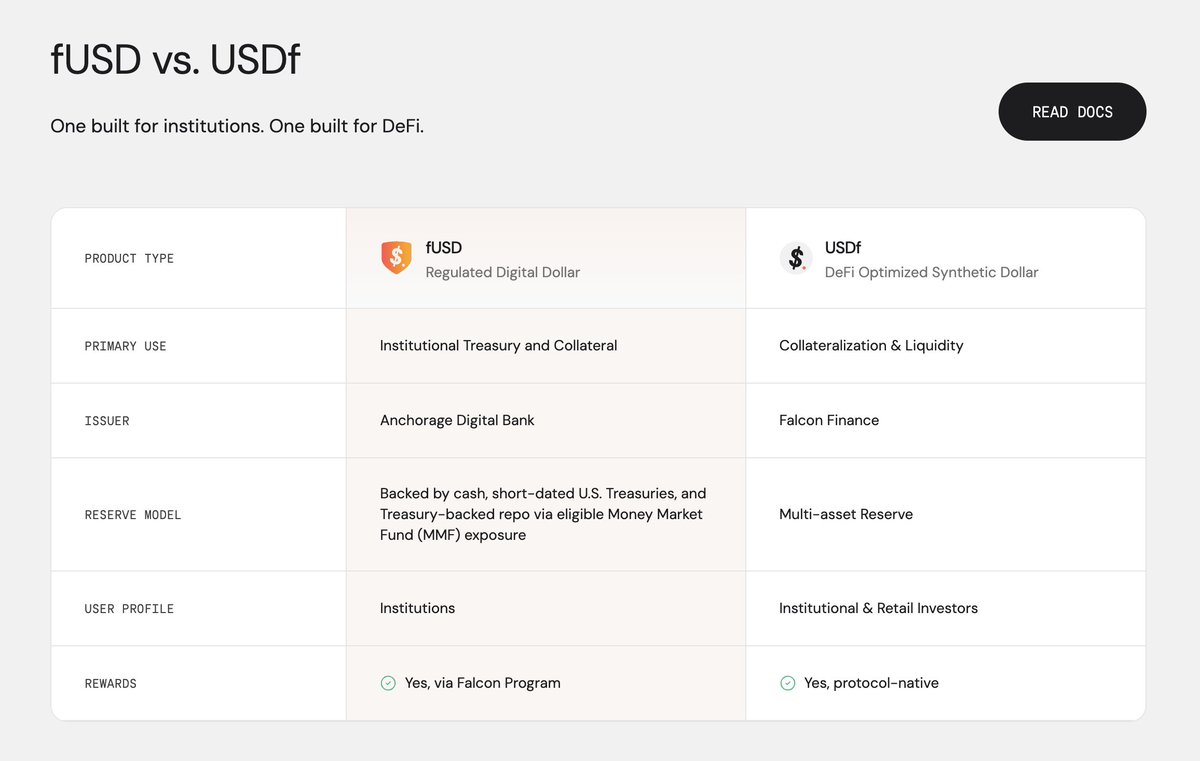Click the PRODUCT TYPE row label
The image size is (1200, 761).
pos(129,258)
